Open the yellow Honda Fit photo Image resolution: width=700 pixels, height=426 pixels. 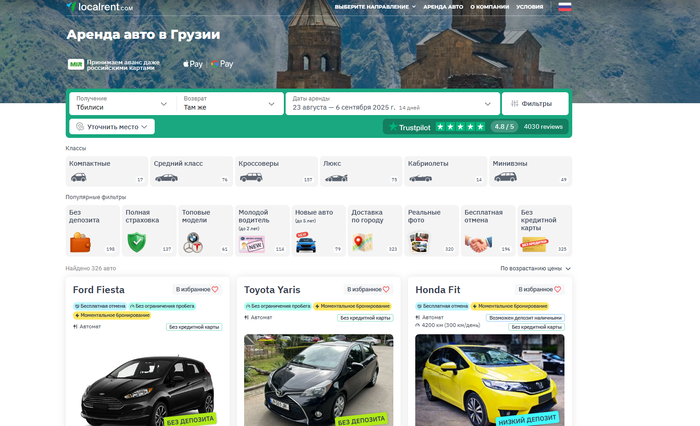490,380
